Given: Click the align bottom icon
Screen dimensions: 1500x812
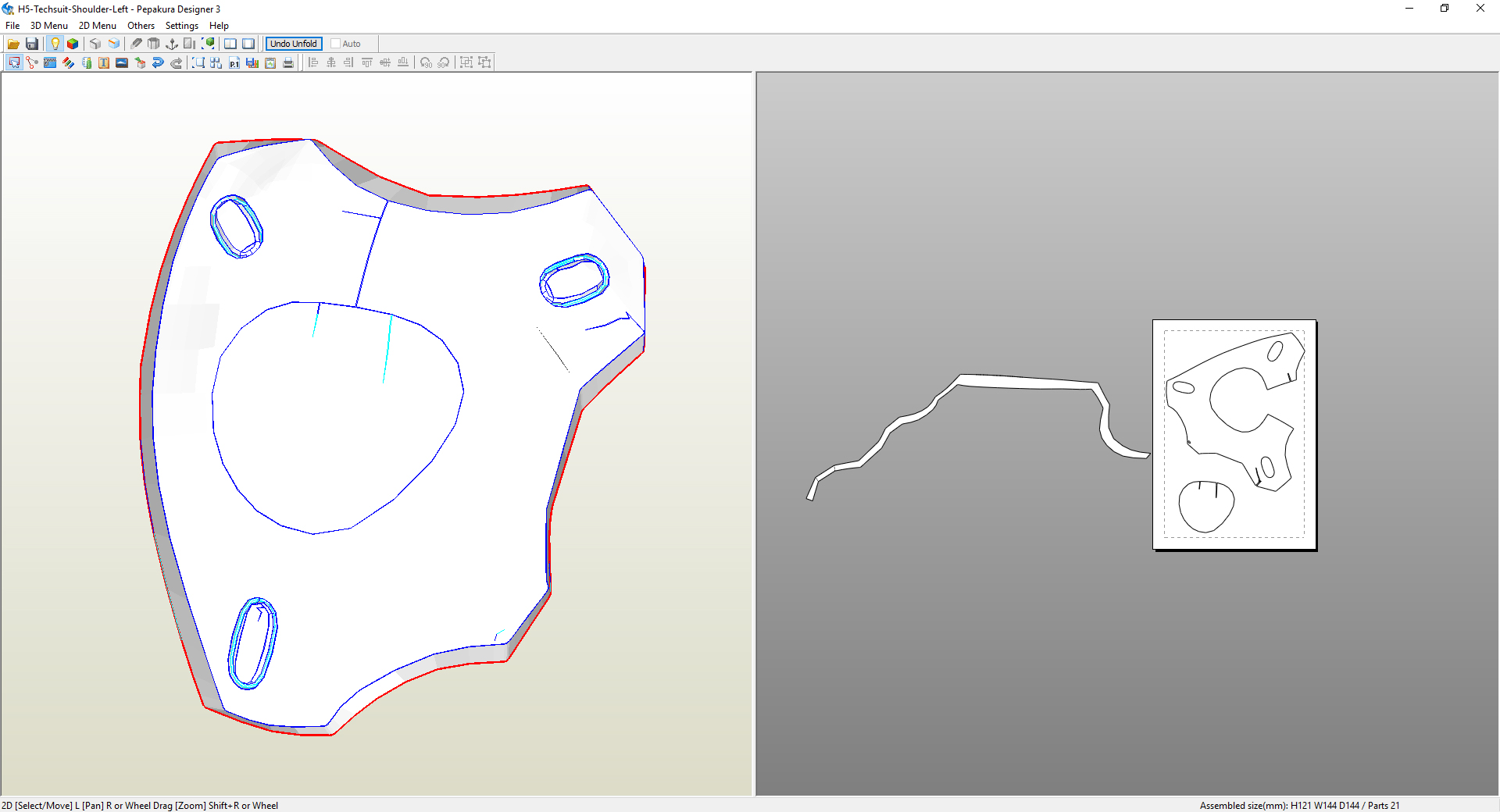Looking at the screenshot, I should point(403,62).
